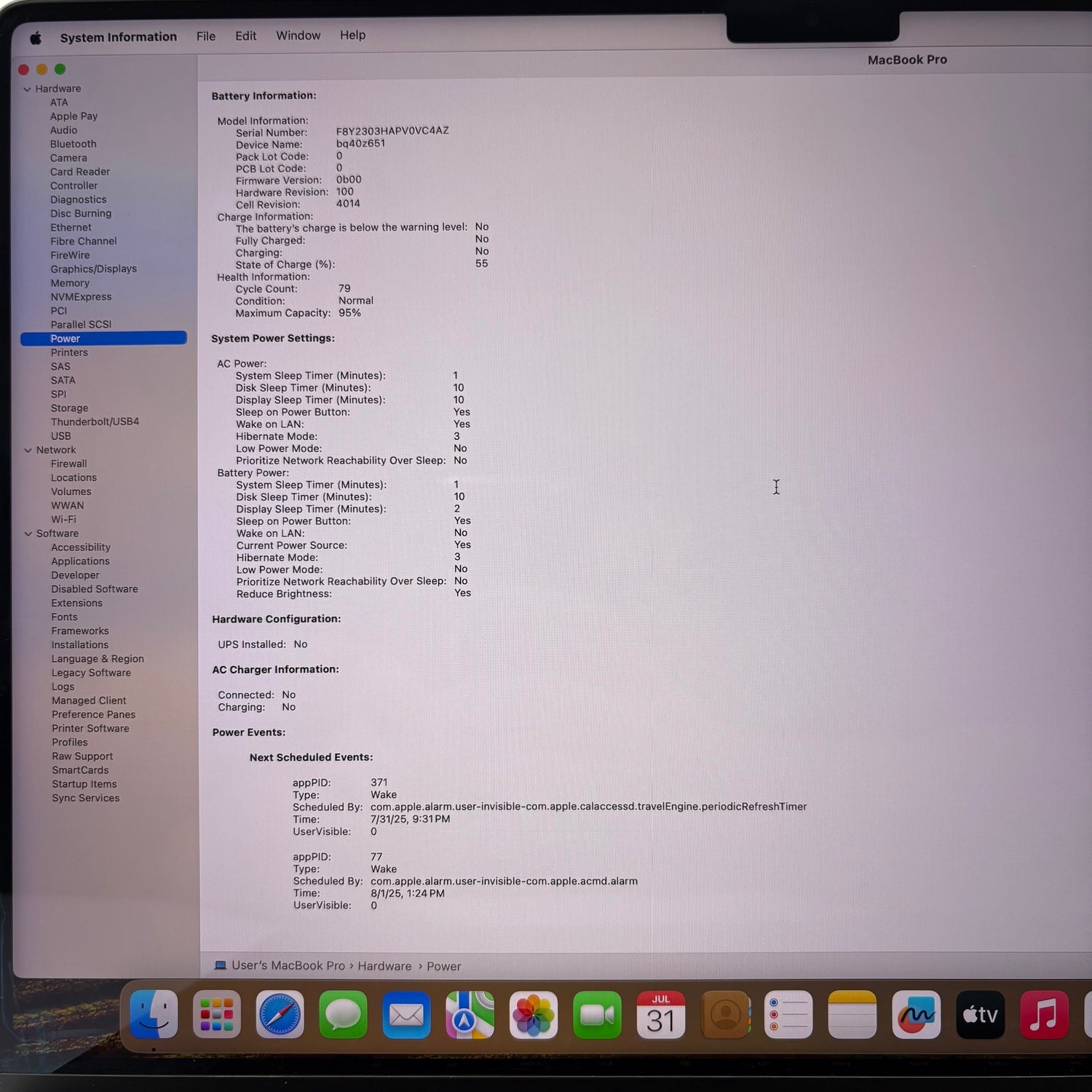Select Extensions under Software

click(x=76, y=603)
